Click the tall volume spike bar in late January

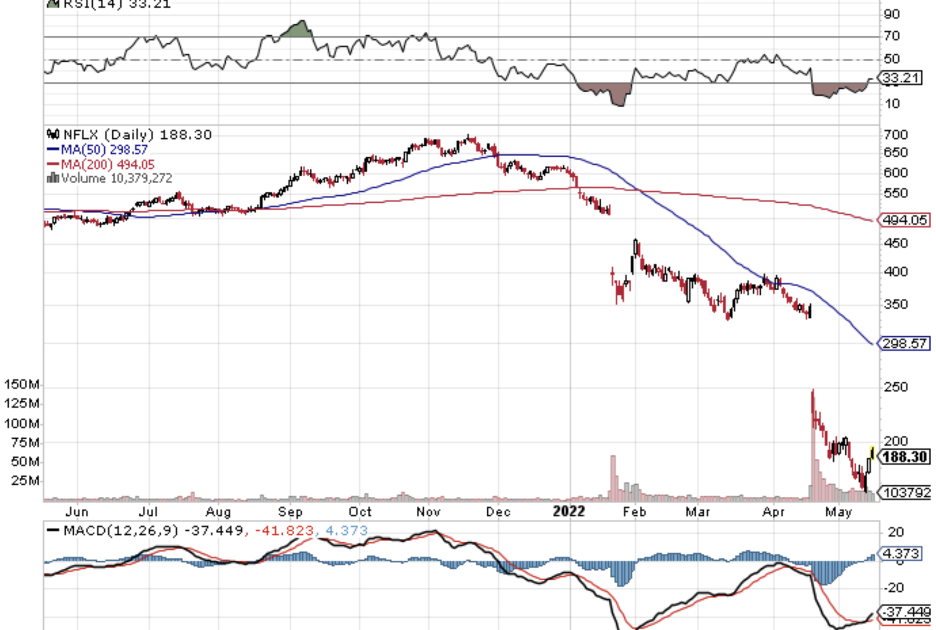[x=614, y=475]
